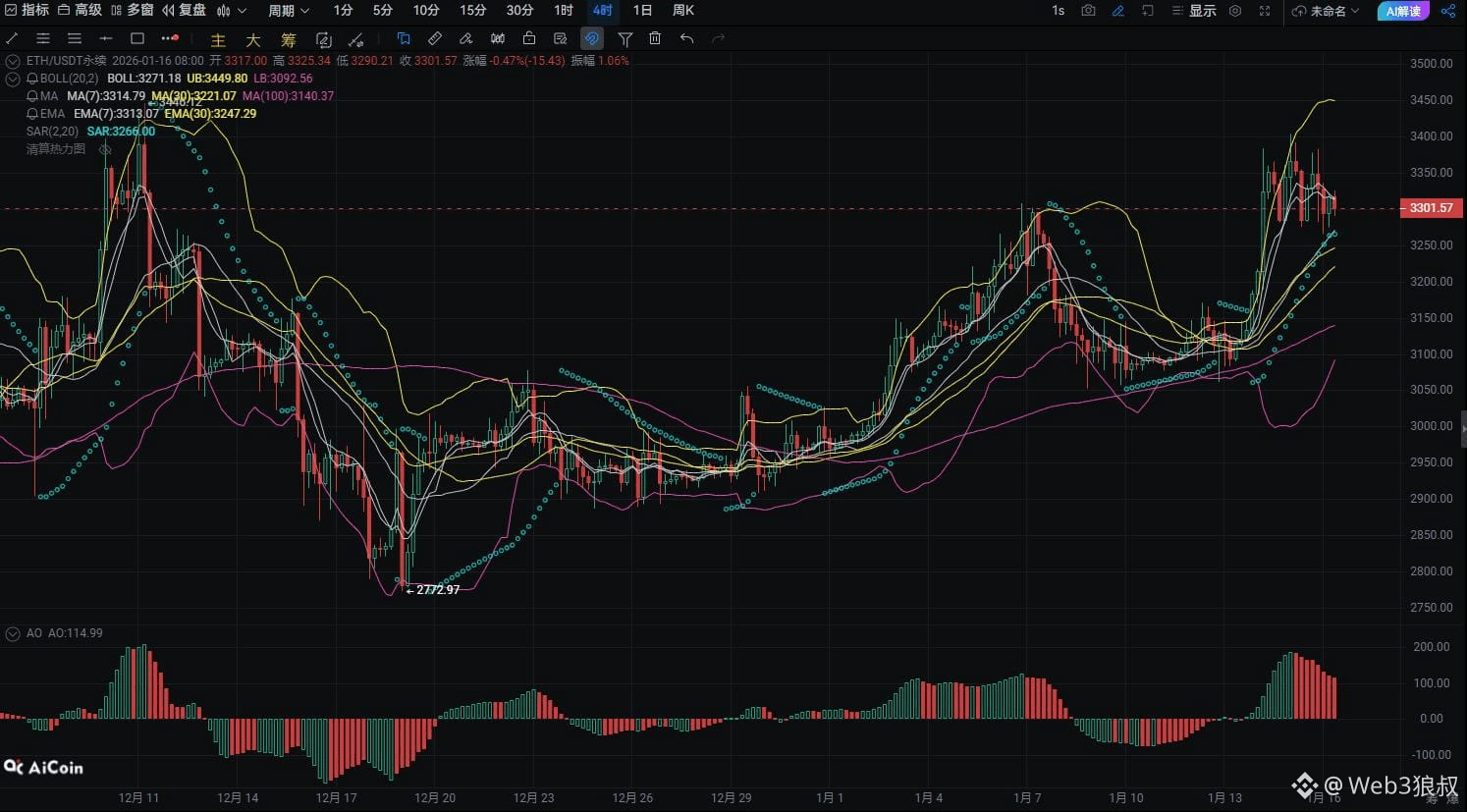Select the 15分 timeframe tab

(x=472, y=11)
